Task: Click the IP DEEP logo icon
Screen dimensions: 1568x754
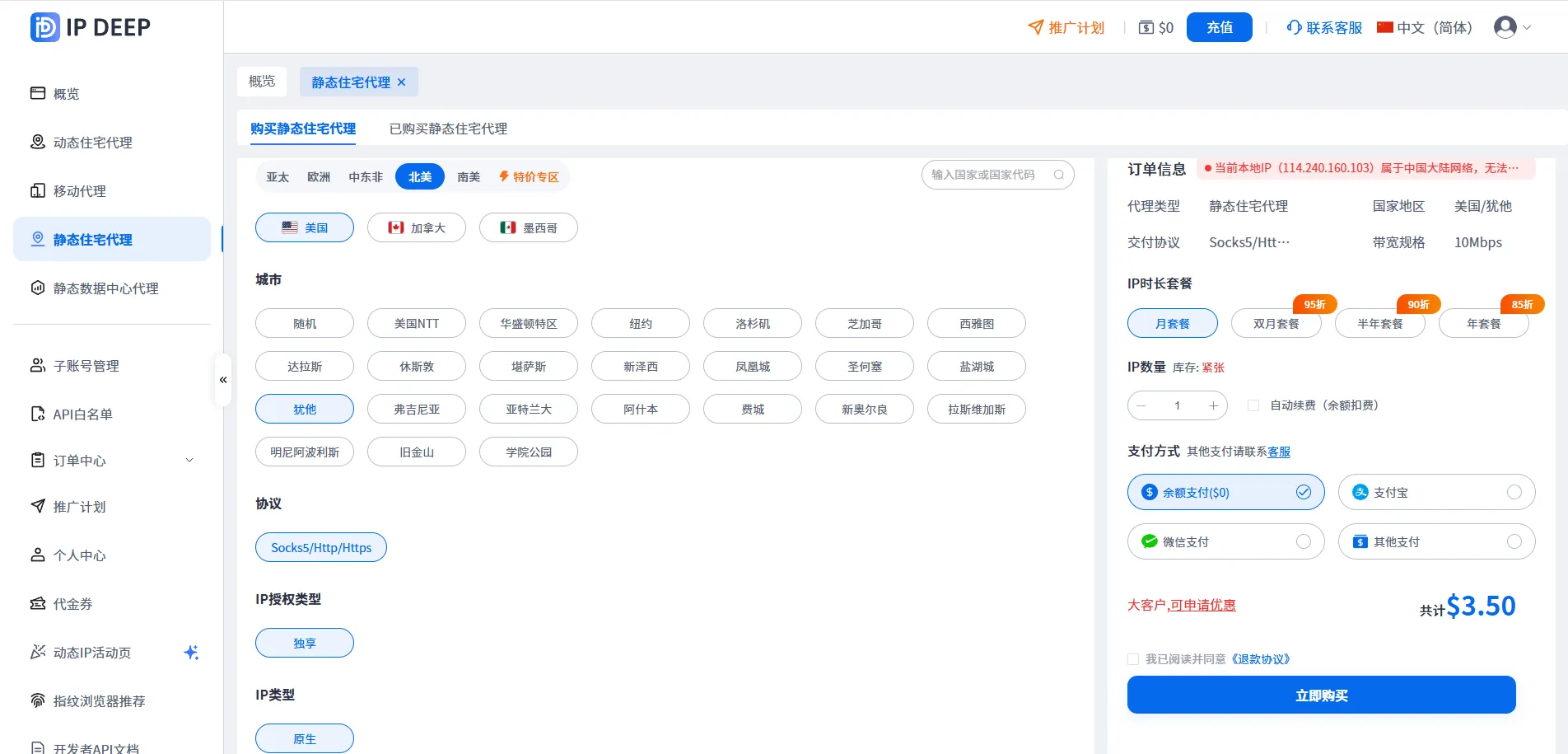Action: pos(44,27)
